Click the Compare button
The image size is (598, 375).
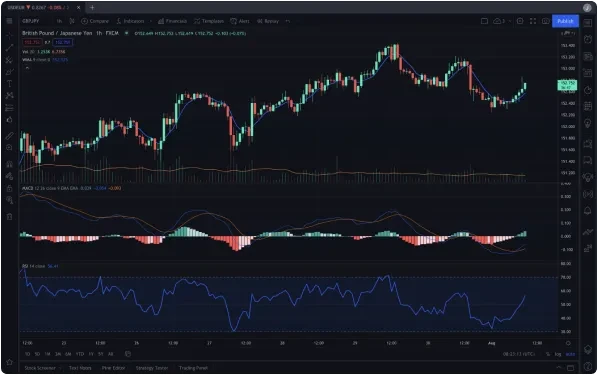(x=95, y=21)
